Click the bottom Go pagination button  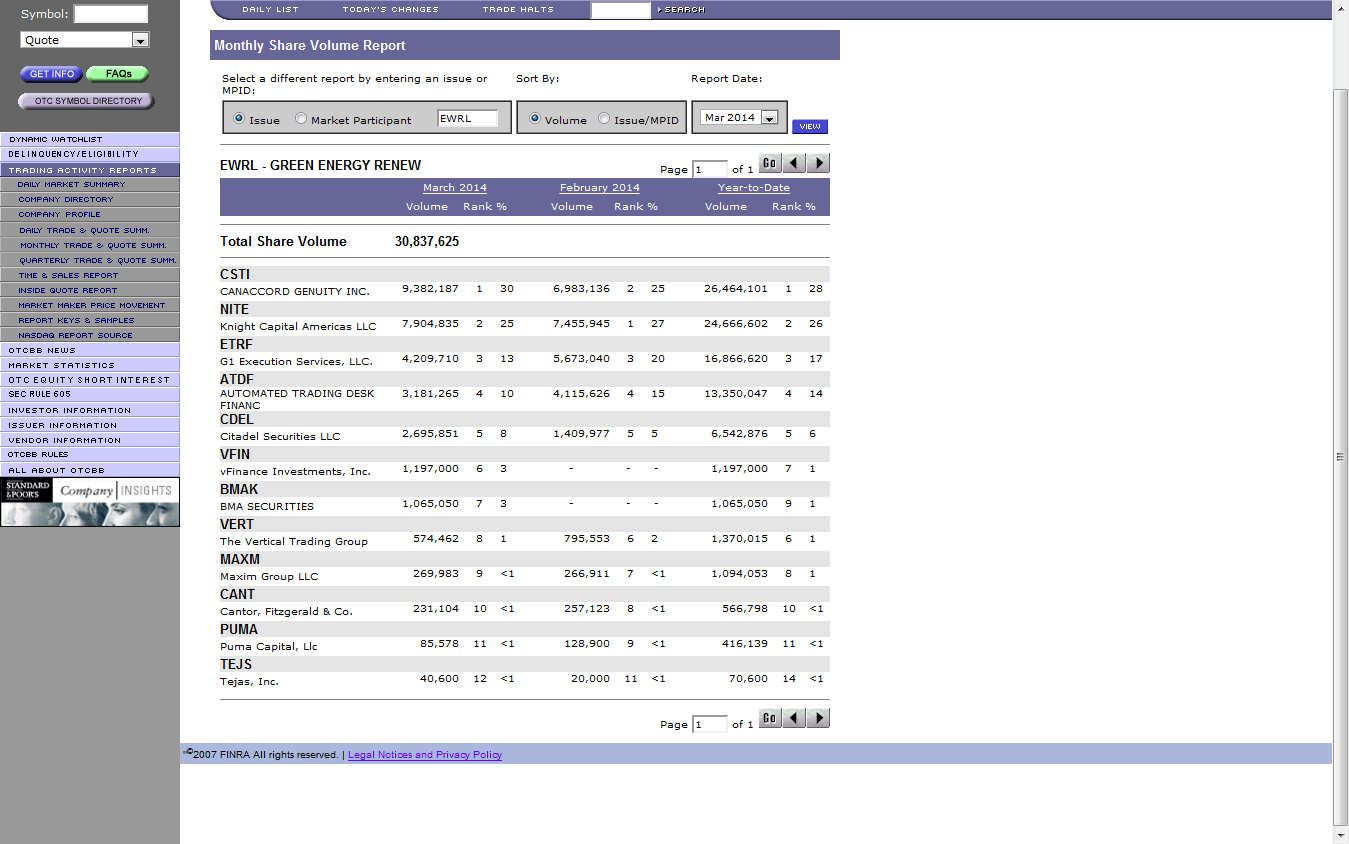pyautogui.click(x=769, y=718)
